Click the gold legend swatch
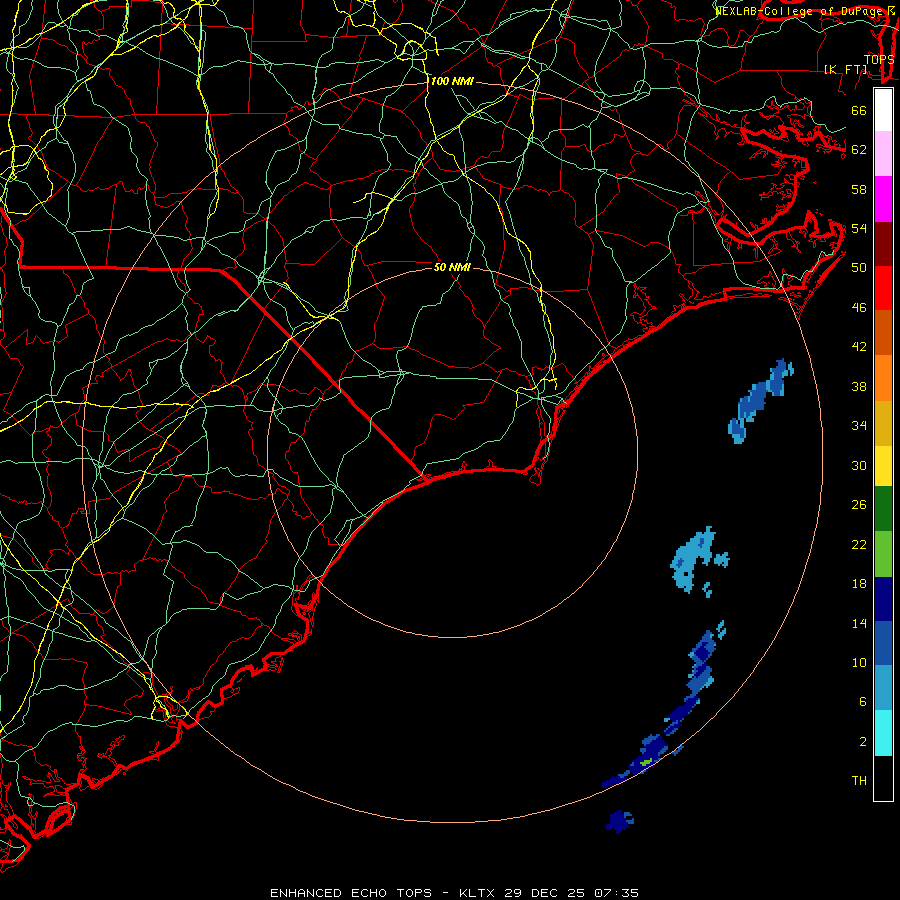This screenshot has height=900, width=900. 883,422
